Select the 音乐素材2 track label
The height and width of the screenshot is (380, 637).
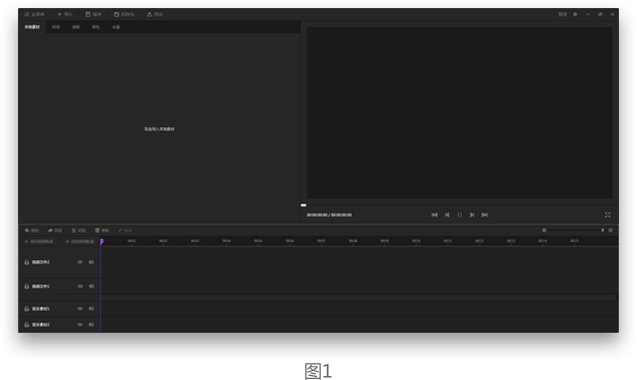pos(41,325)
